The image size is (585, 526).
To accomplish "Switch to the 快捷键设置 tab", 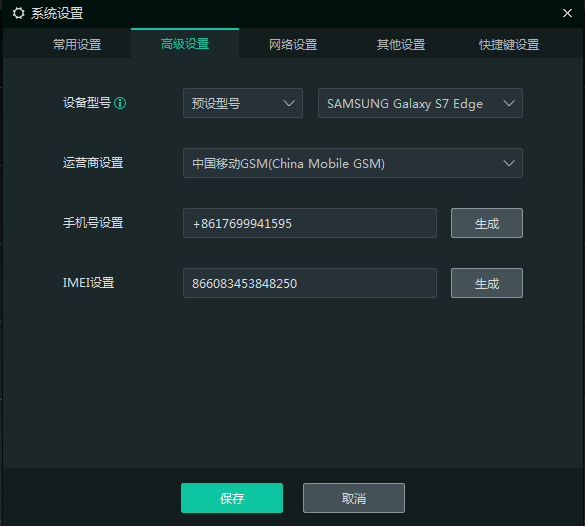I will coord(509,44).
